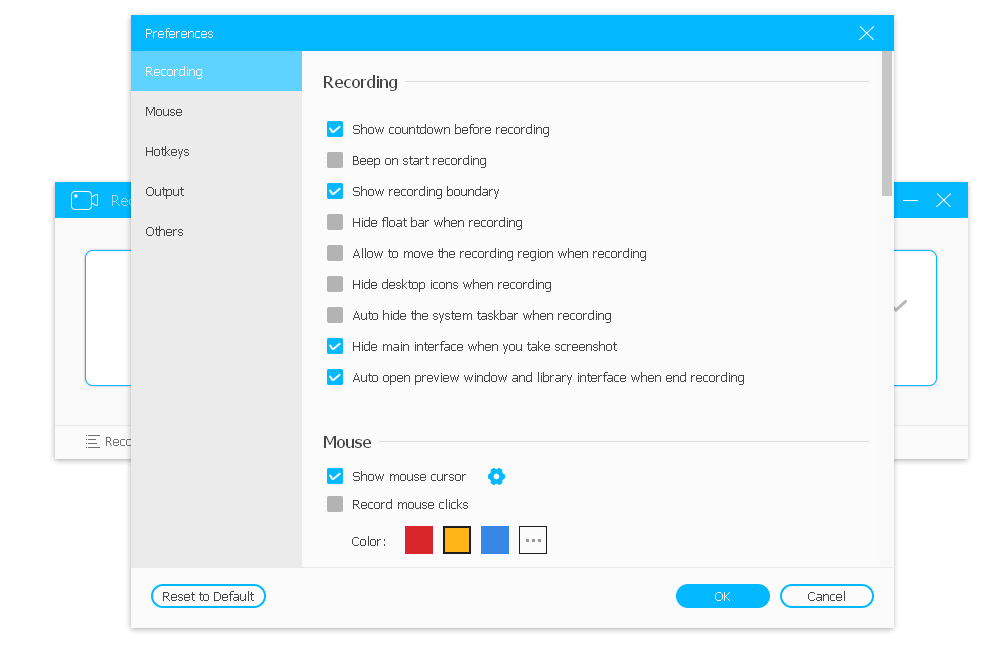This screenshot has height=650, width=1006.
Task: Open the record list icon in the back window
Action: tap(92, 441)
